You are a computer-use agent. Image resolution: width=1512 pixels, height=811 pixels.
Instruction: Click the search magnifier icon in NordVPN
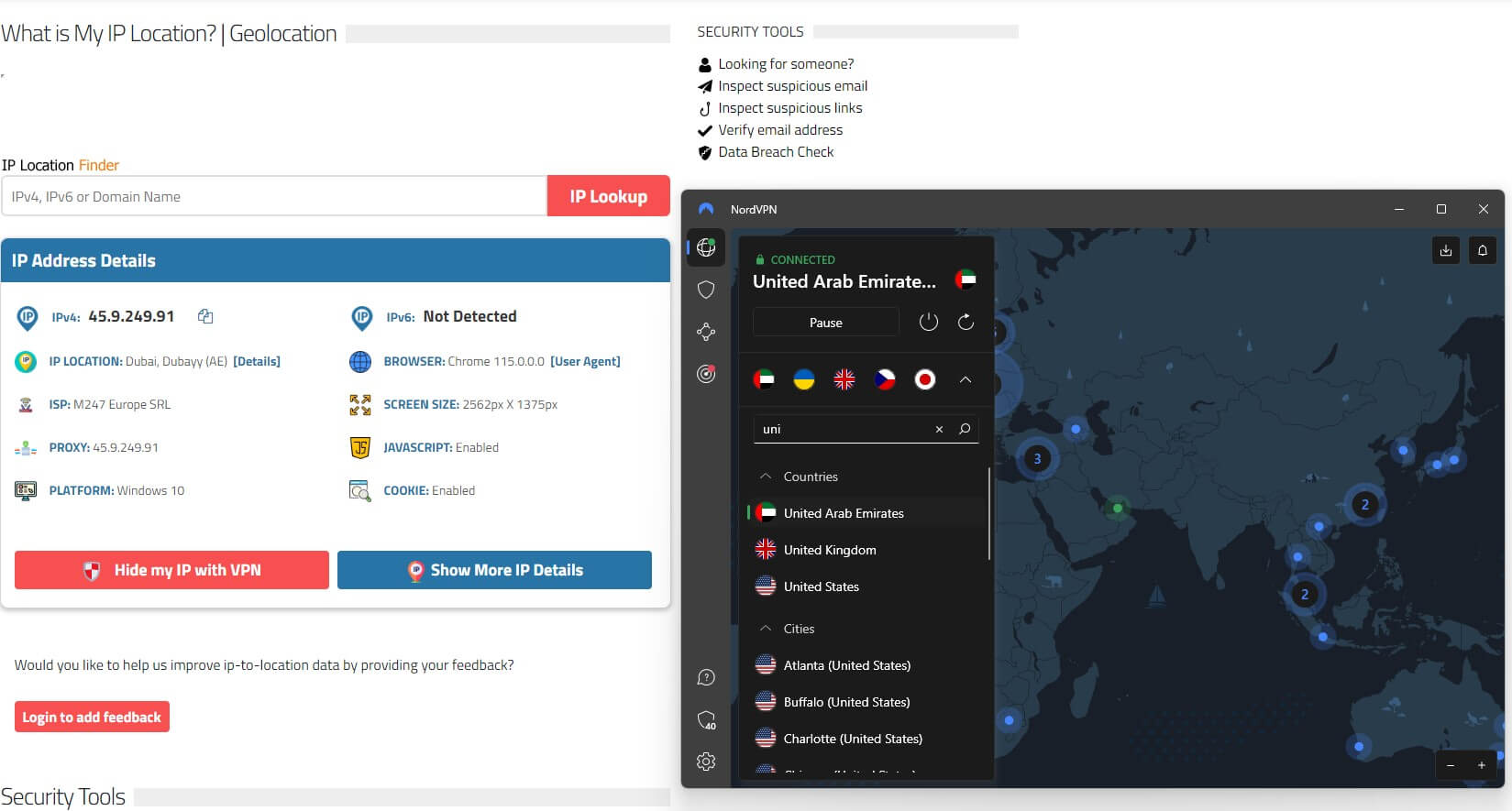point(965,429)
